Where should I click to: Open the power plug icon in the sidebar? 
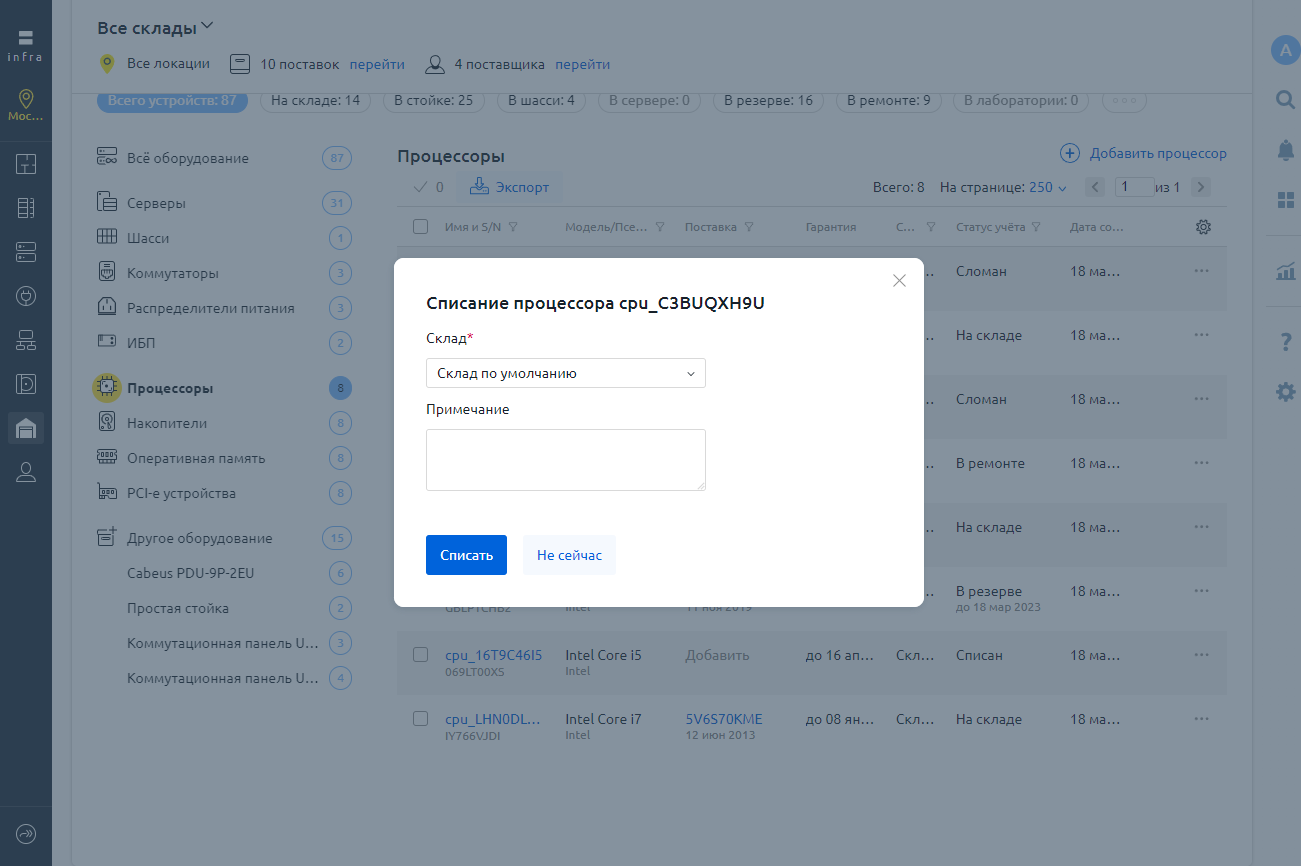click(x=26, y=296)
